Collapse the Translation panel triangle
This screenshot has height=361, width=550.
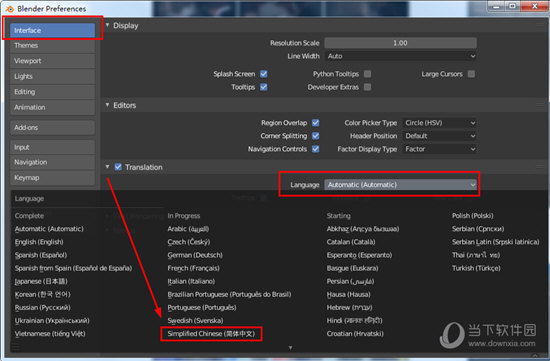(x=107, y=167)
